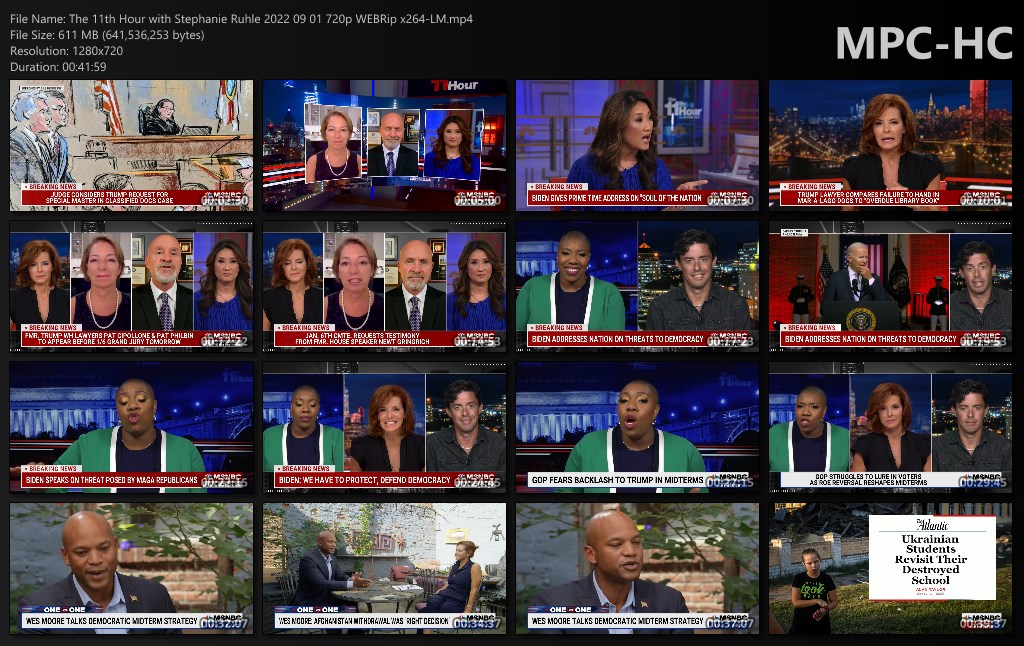The image size is (1024, 646).
Task: Select the courtroom sketch thumbnail about special master request
Action: (131, 146)
